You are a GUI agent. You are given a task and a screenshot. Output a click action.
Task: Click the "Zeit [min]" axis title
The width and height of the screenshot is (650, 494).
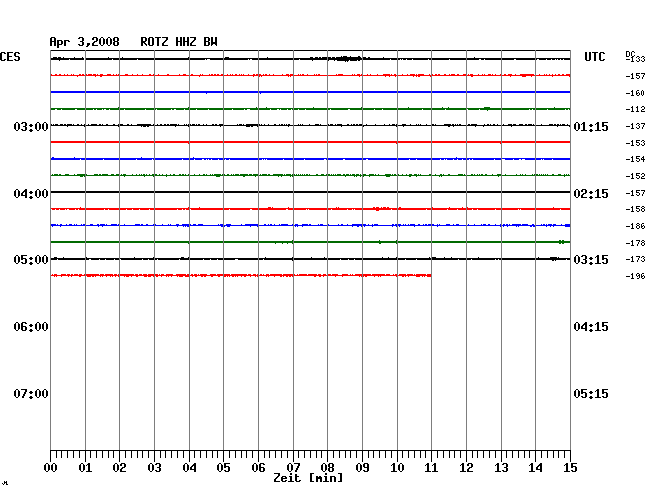pyautogui.click(x=308, y=478)
